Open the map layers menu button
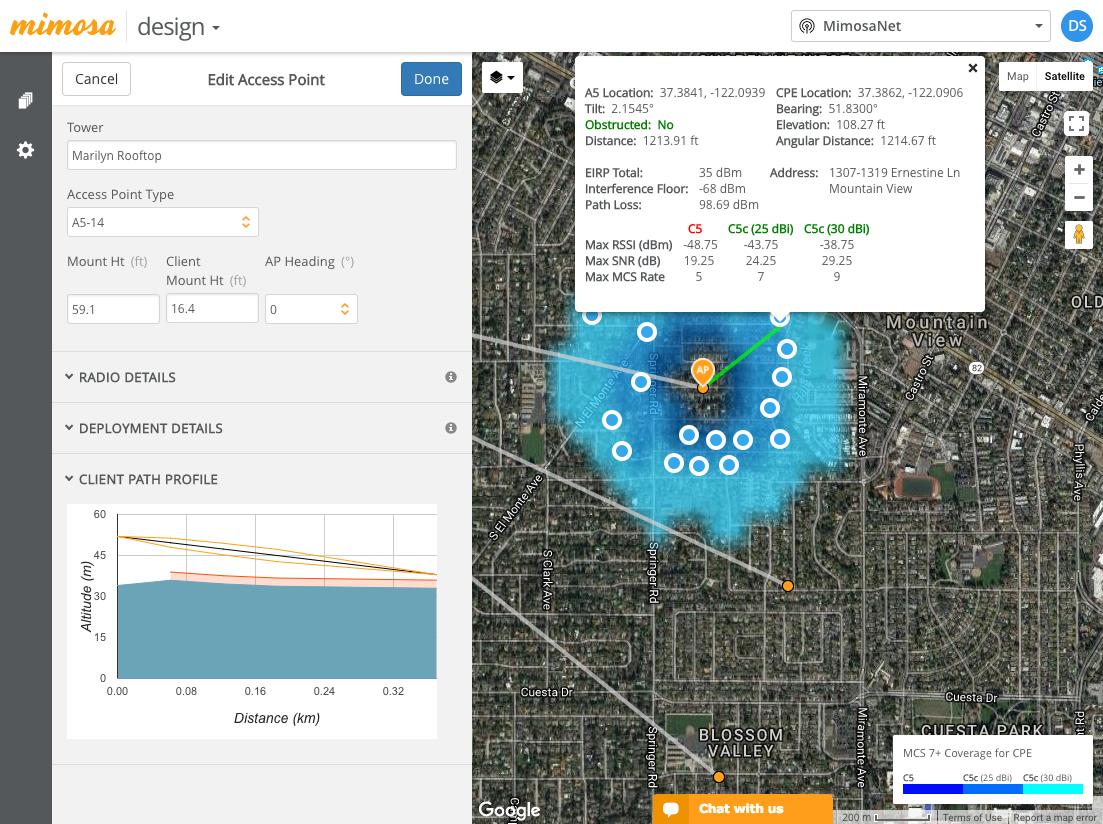 (502, 77)
